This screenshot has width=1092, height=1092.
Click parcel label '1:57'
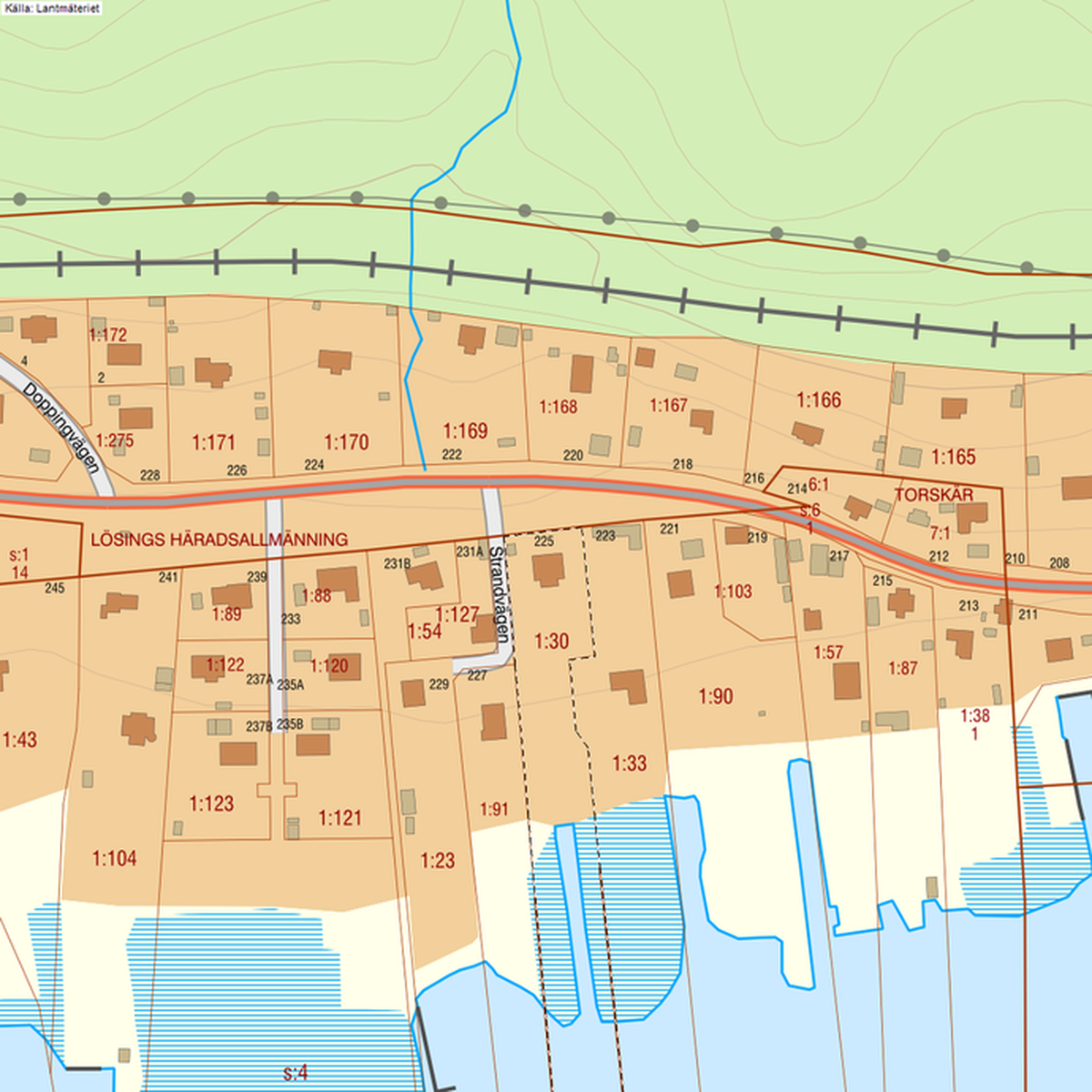(829, 652)
